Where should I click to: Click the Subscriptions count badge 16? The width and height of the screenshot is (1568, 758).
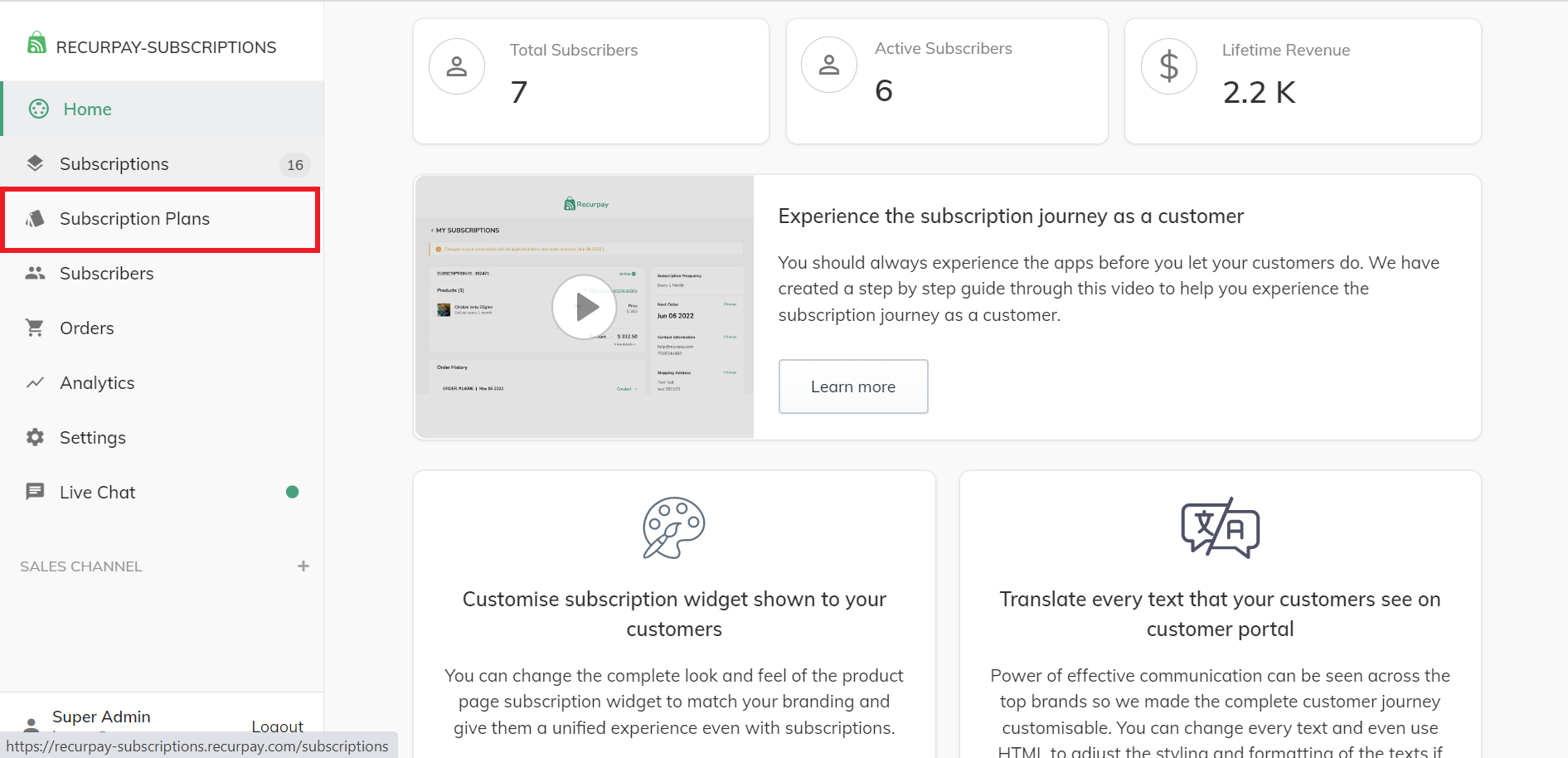[x=295, y=165]
